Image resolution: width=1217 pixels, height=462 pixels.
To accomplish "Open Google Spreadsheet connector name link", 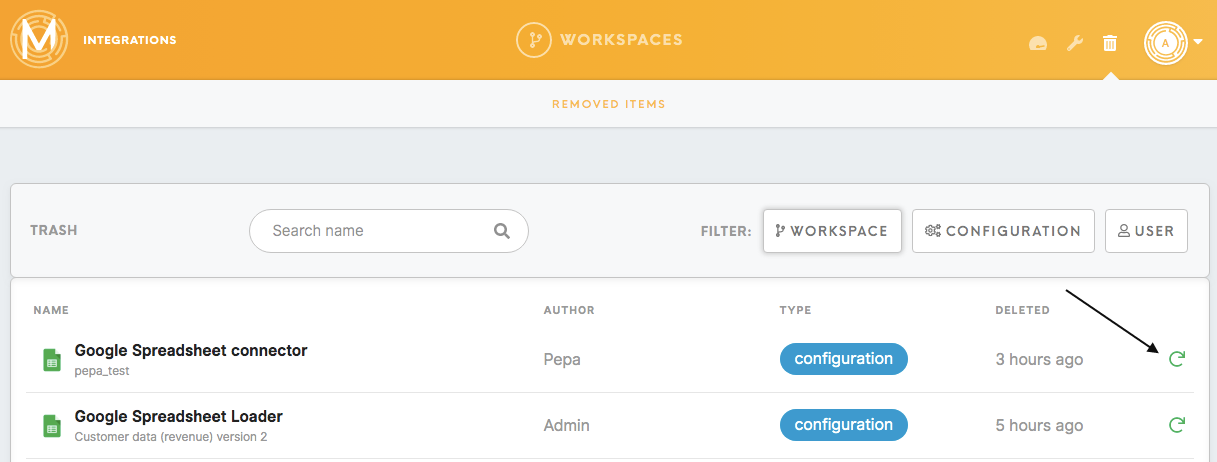I will click(191, 351).
